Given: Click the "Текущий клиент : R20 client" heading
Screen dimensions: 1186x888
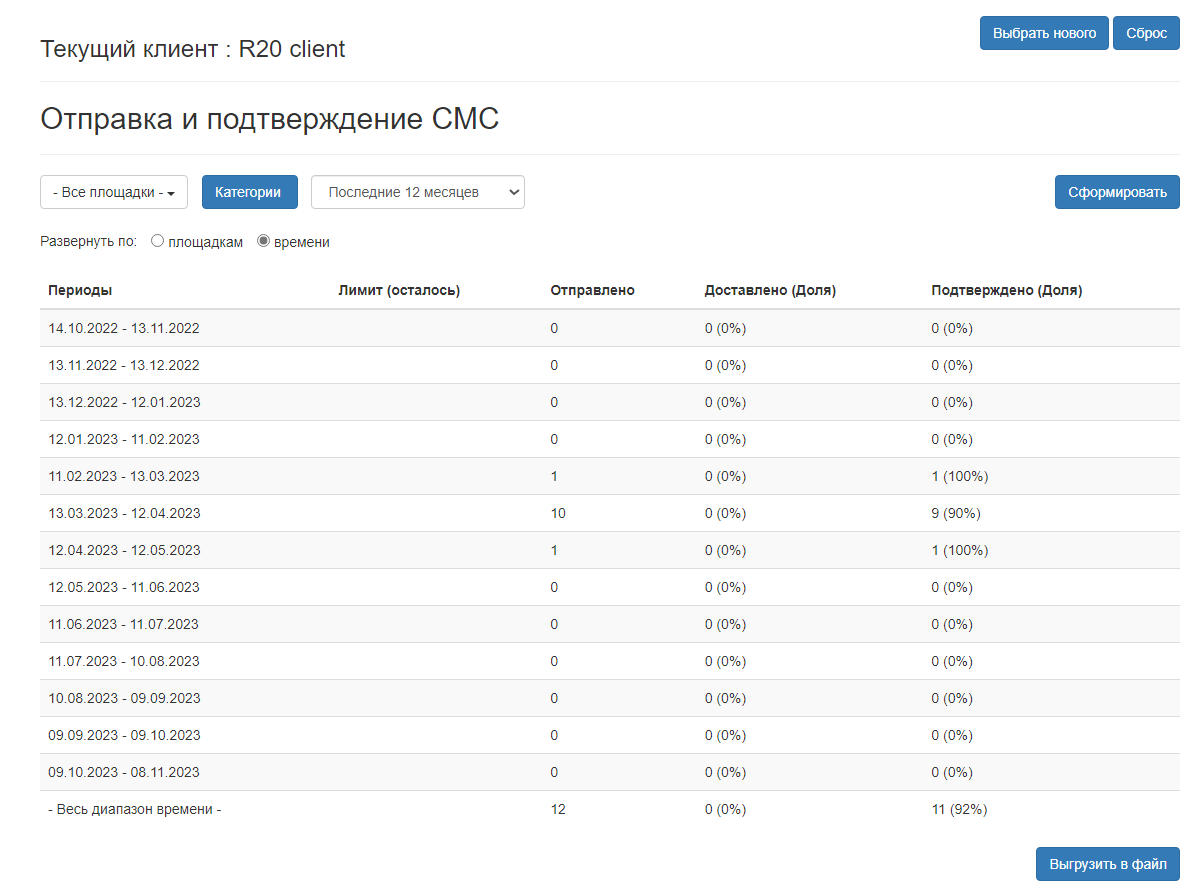Looking at the screenshot, I should (193, 49).
